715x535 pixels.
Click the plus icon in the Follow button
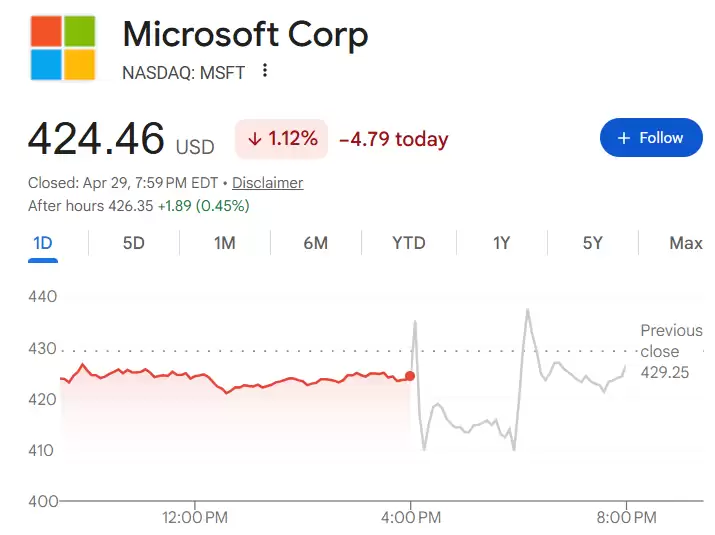(x=624, y=138)
